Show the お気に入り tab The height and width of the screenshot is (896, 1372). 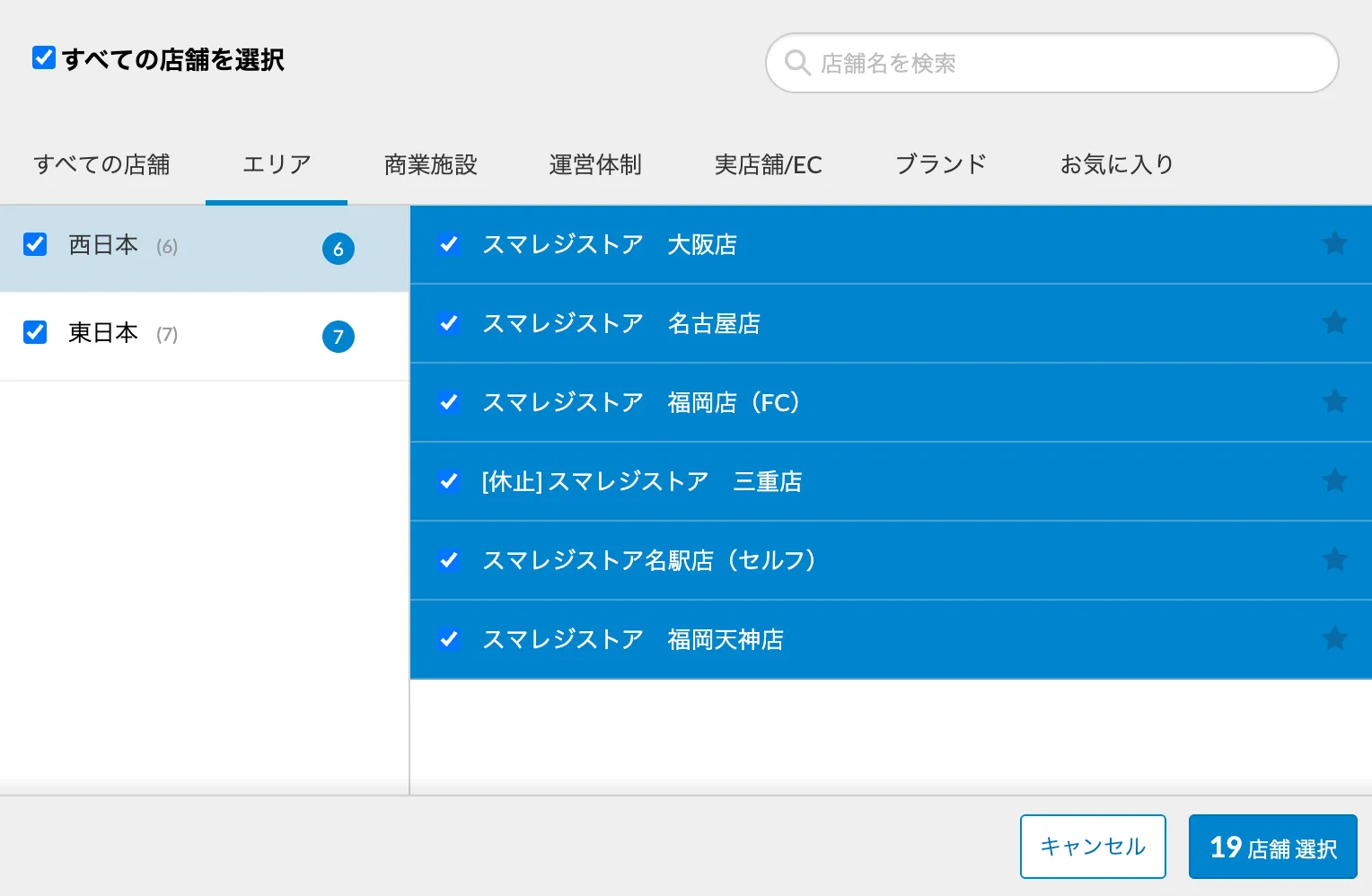pos(1117,164)
